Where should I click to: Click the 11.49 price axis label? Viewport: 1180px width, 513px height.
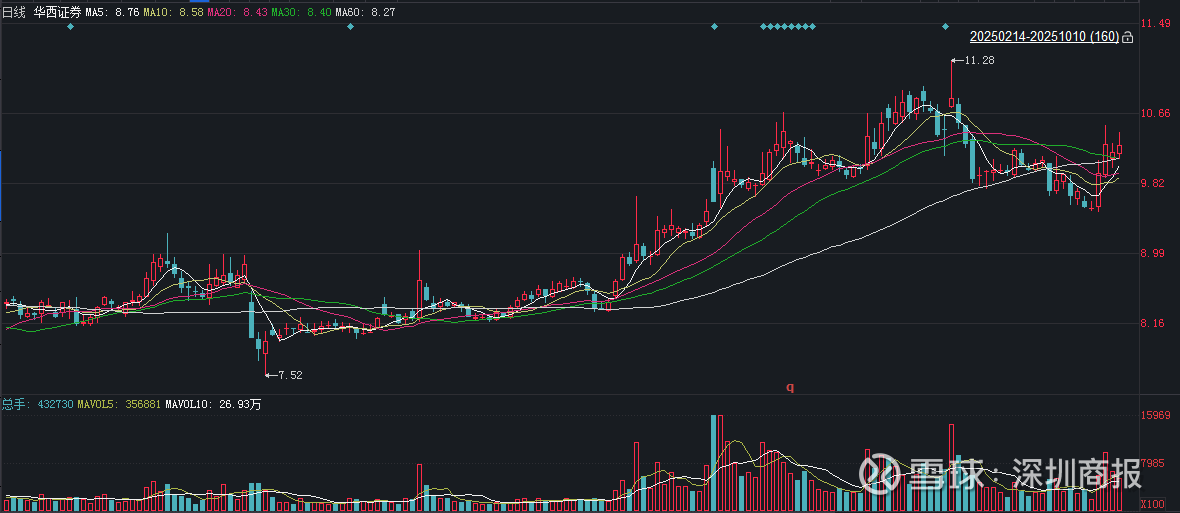click(1155, 24)
